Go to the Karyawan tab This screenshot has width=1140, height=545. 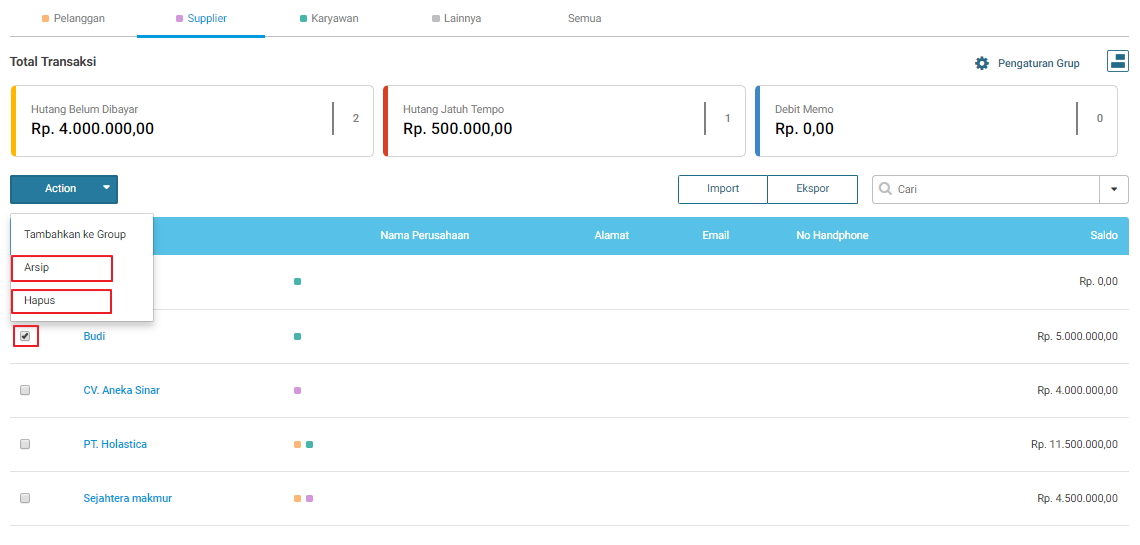click(x=329, y=18)
